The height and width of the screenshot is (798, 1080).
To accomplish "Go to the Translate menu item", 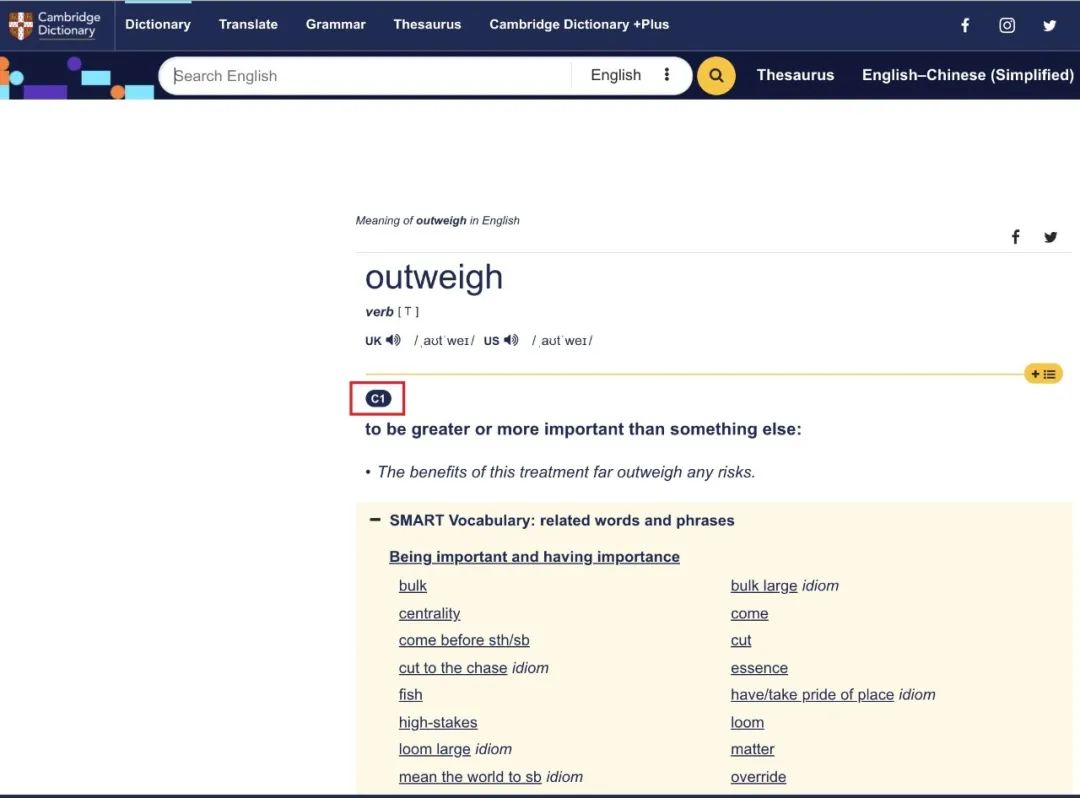I will (x=248, y=24).
